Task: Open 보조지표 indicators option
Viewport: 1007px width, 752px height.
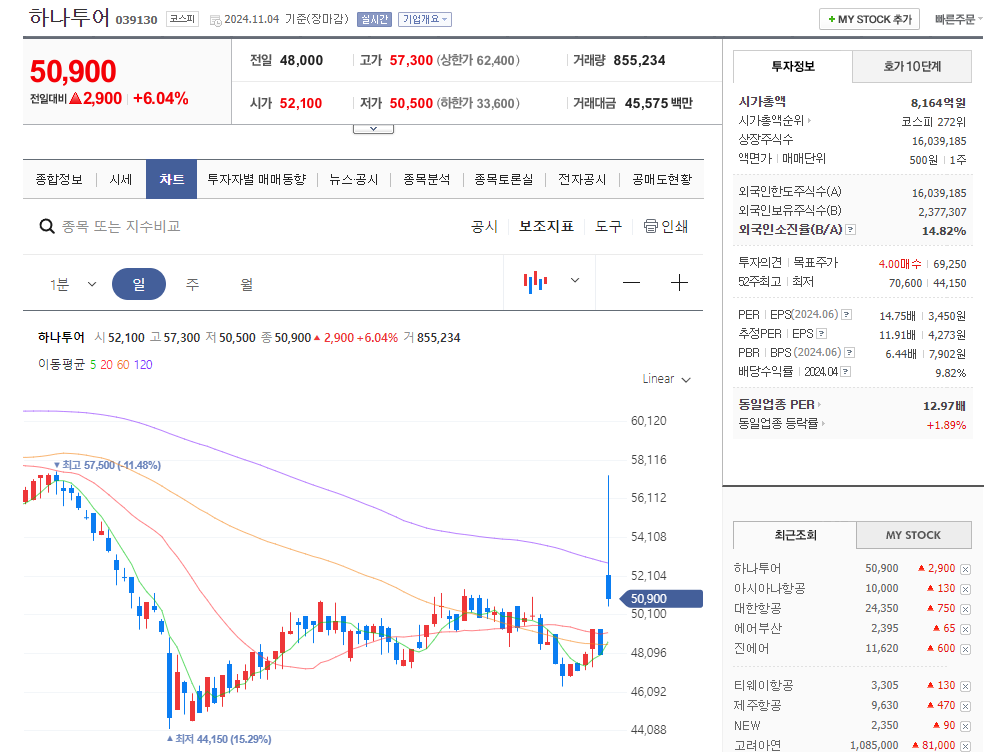Action: tap(546, 226)
